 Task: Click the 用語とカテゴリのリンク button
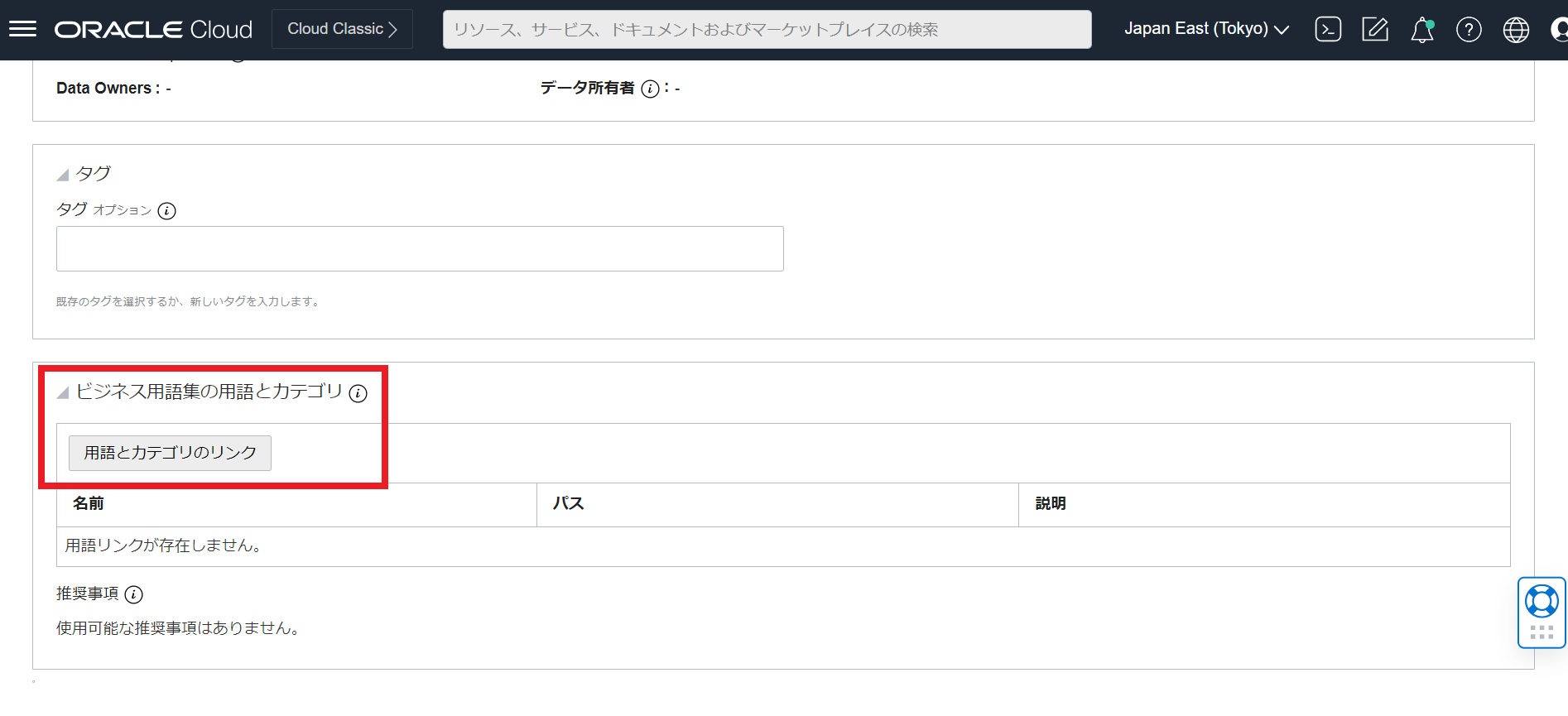pos(170,453)
